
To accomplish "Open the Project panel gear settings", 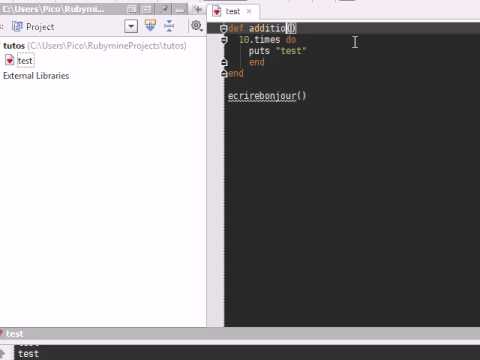I will click(x=196, y=26).
